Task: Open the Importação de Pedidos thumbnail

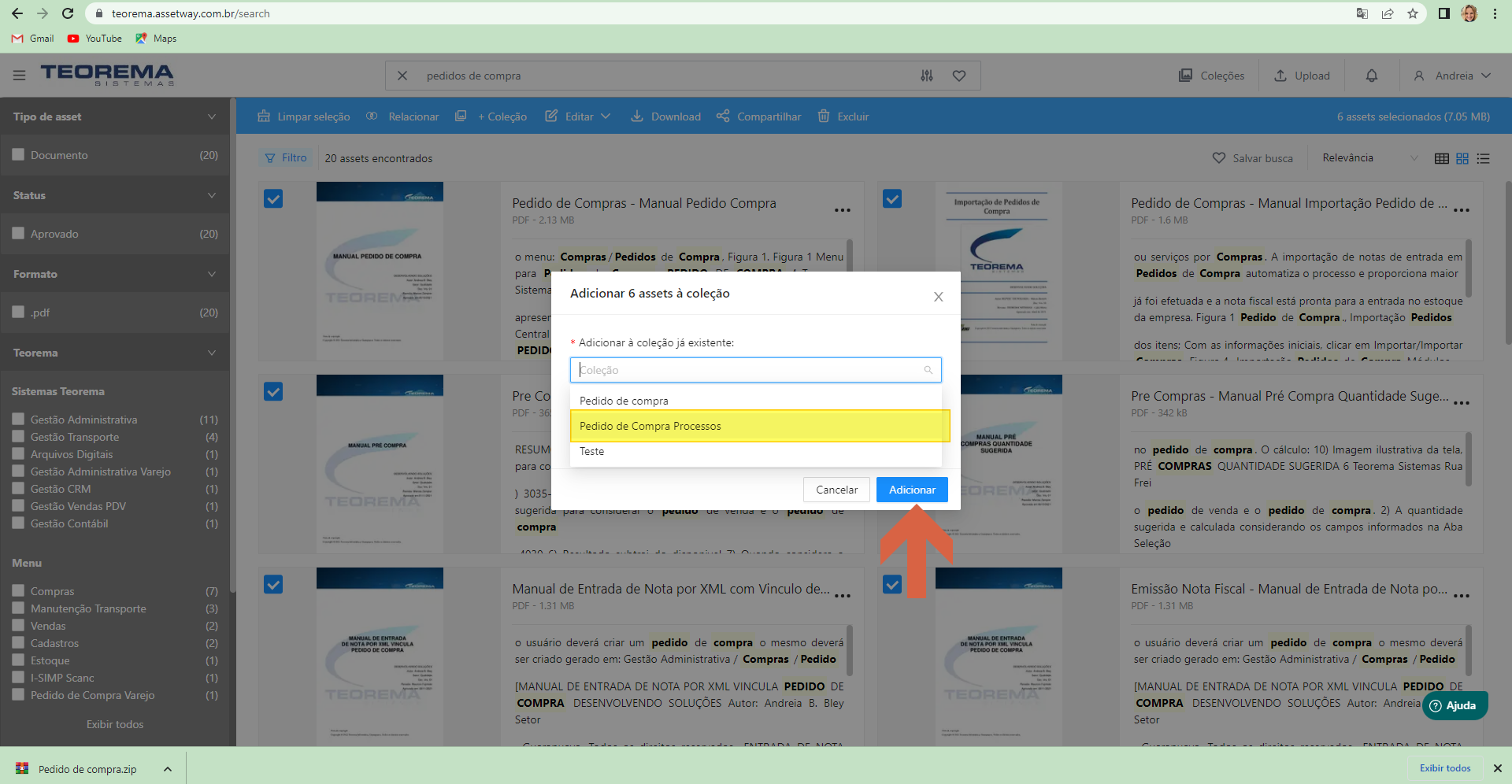Action: pyautogui.click(x=998, y=271)
